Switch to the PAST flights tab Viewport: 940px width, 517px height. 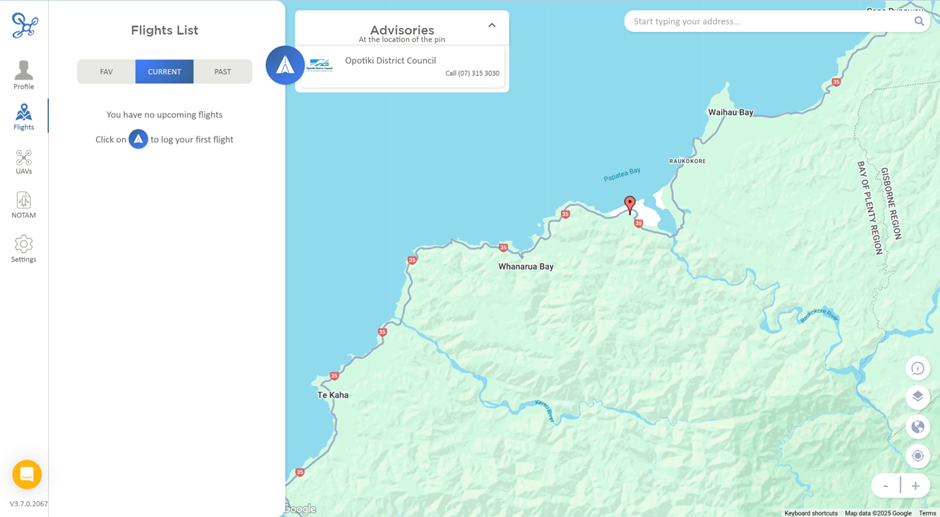pos(222,72)
